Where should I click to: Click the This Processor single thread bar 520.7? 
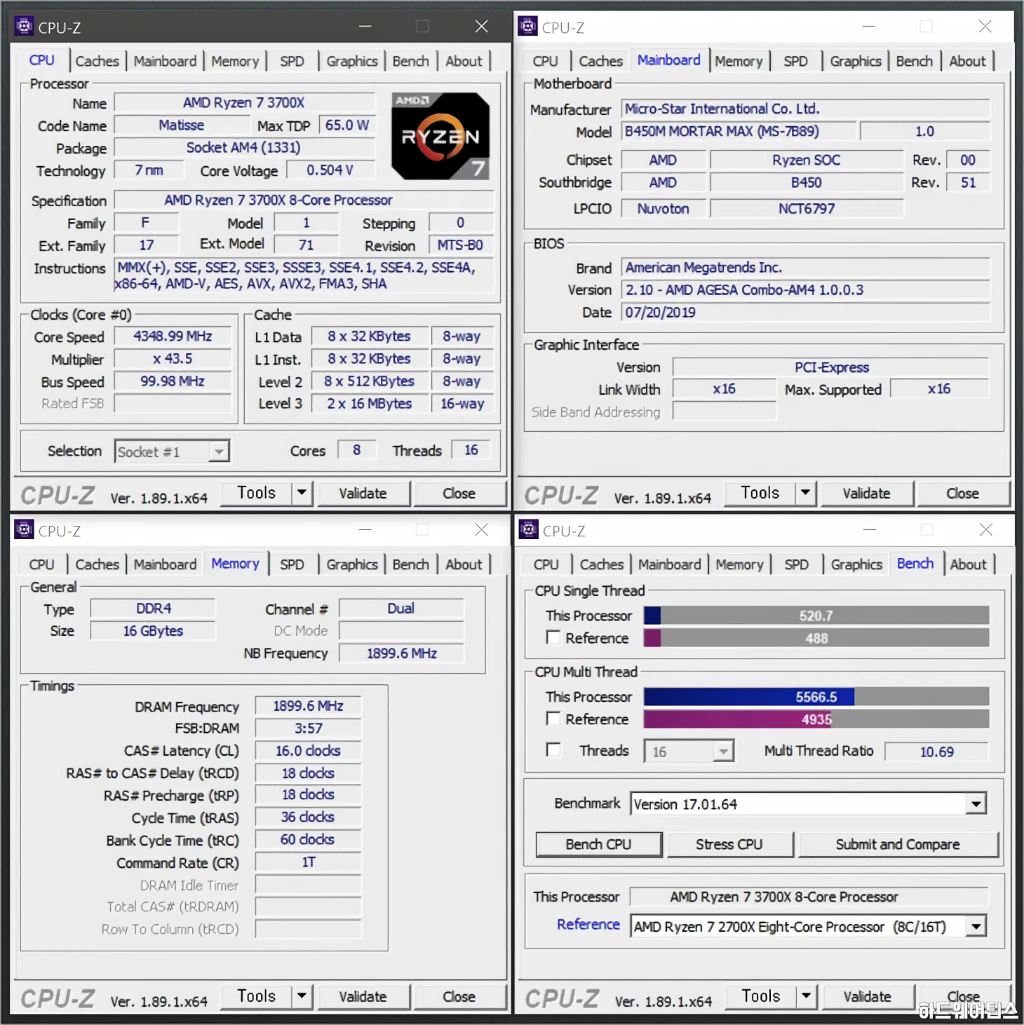click(x=816, y=615)
